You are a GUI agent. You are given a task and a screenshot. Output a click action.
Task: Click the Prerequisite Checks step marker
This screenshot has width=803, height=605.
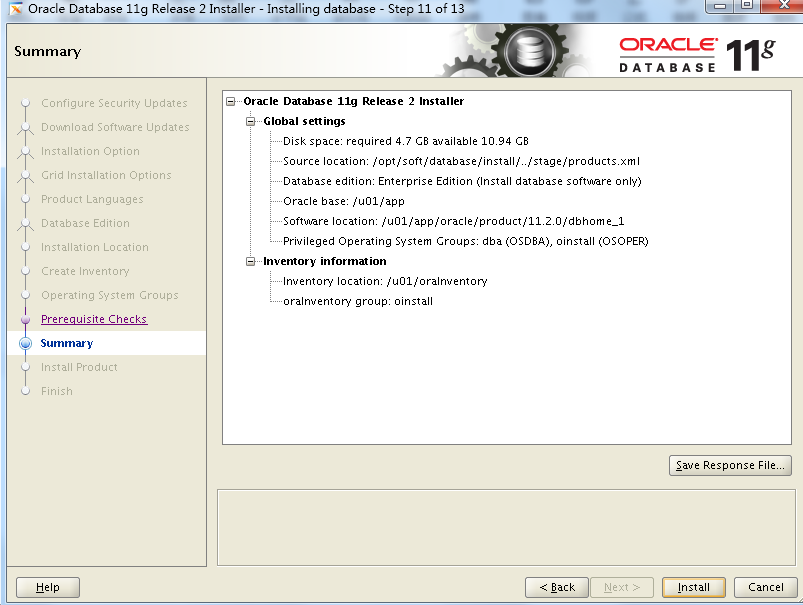point(26,320)
